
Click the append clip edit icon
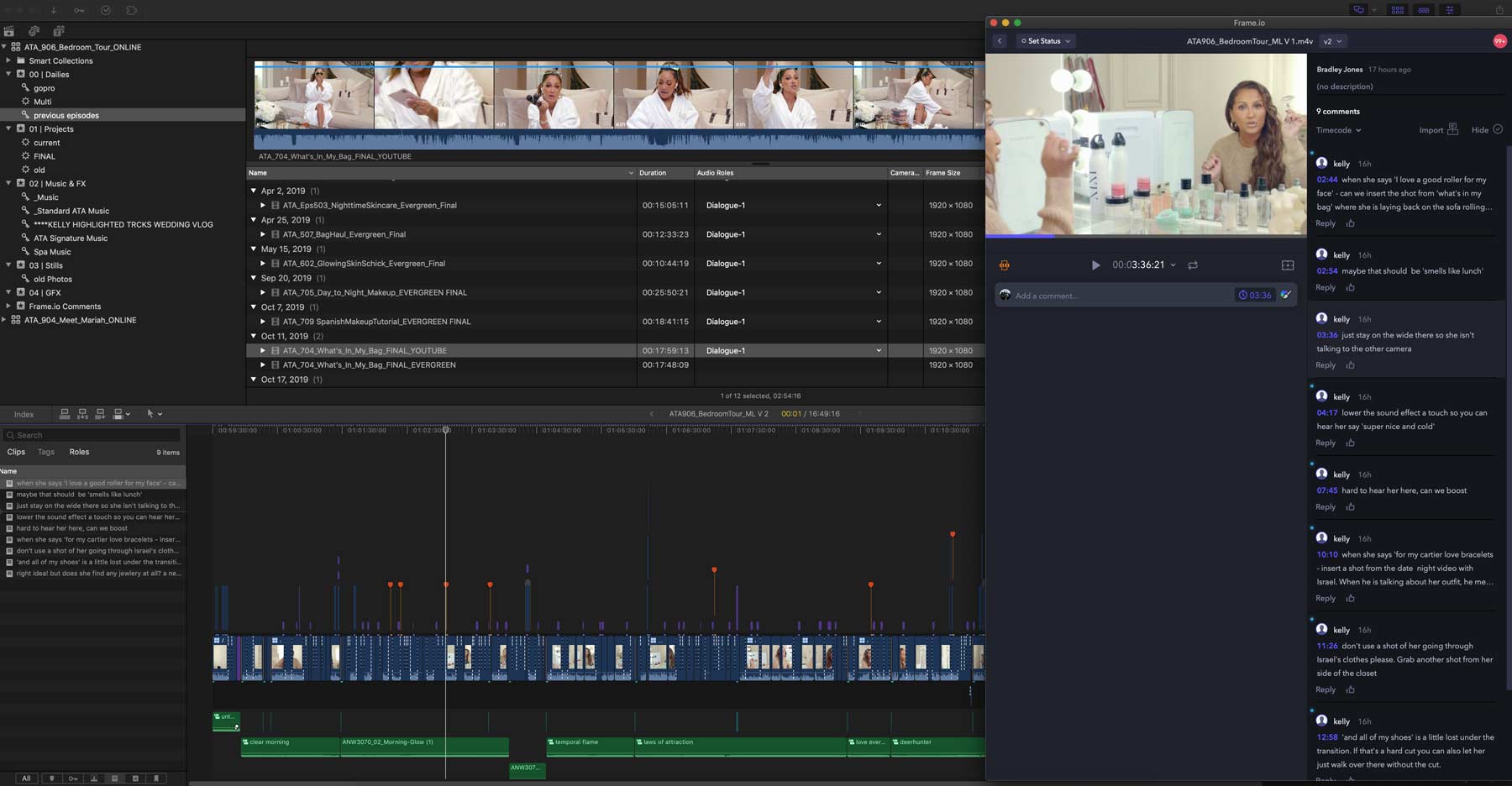pyautogui.click(x=100, y=414)
